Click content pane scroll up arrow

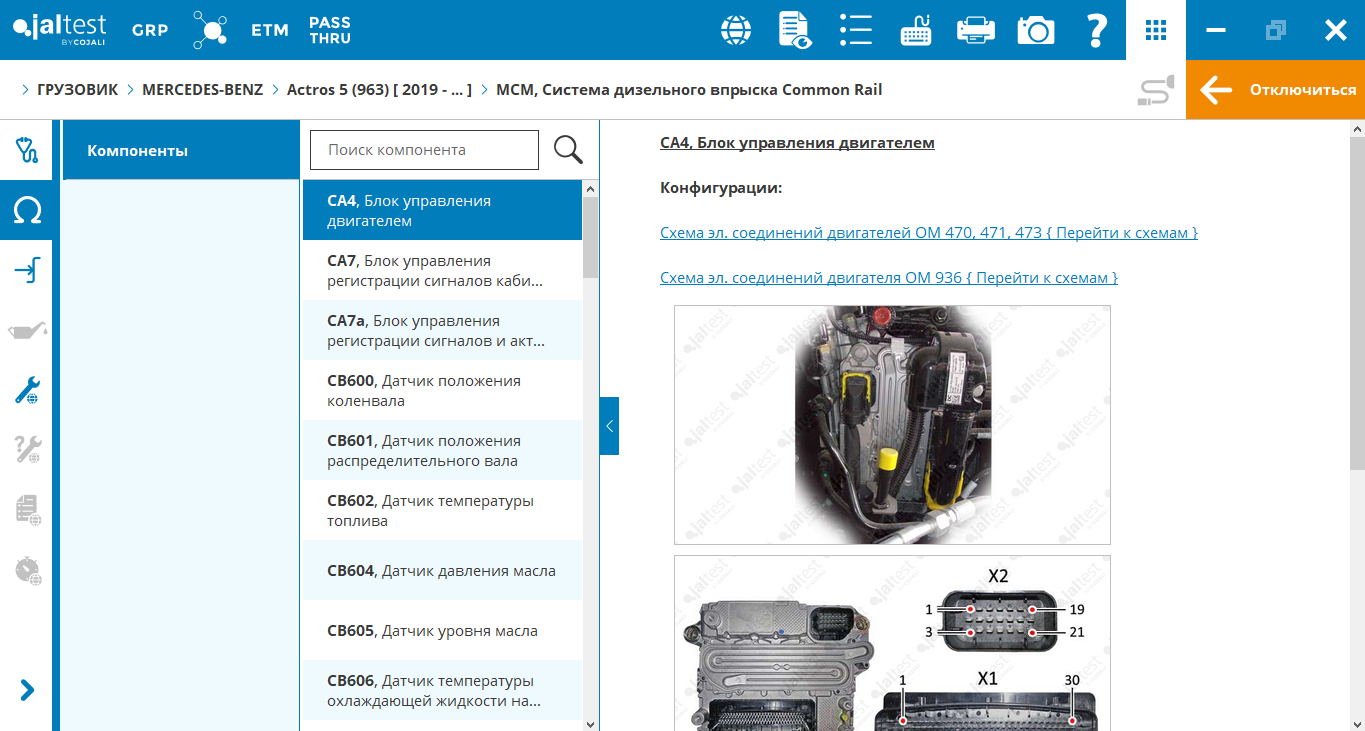tap(1356, 129)
